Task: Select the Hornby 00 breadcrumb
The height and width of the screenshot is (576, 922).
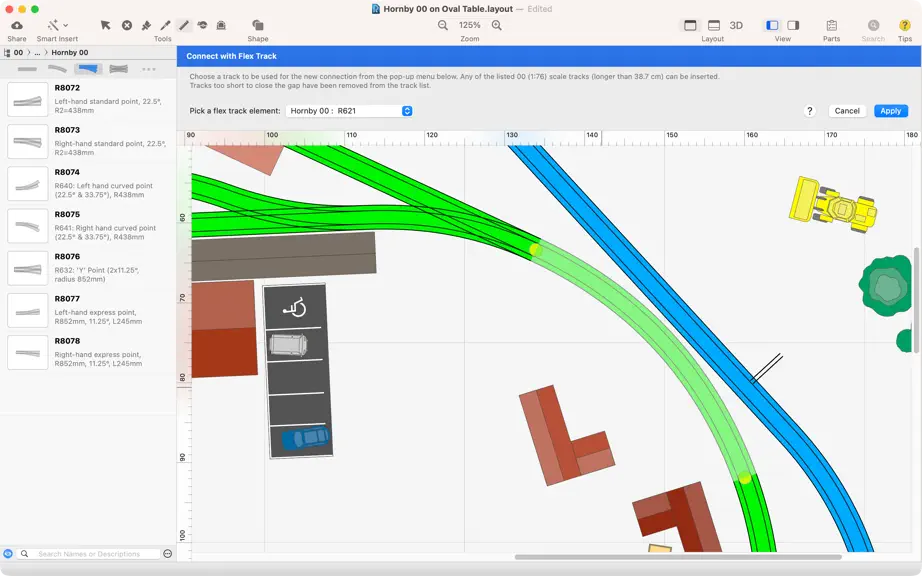Action: (69, 52)
